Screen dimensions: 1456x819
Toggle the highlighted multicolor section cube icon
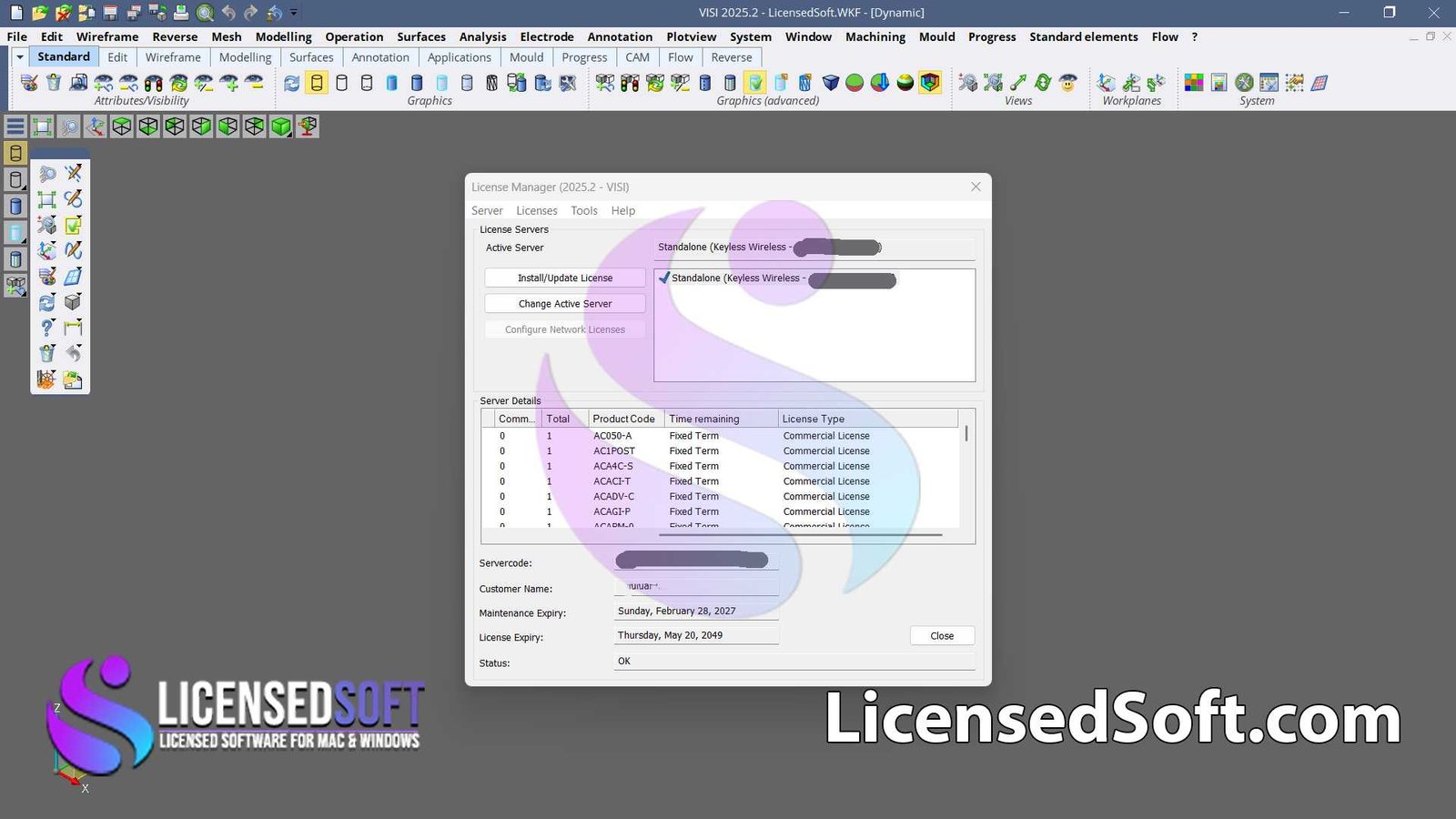click(x=929, y=83)
